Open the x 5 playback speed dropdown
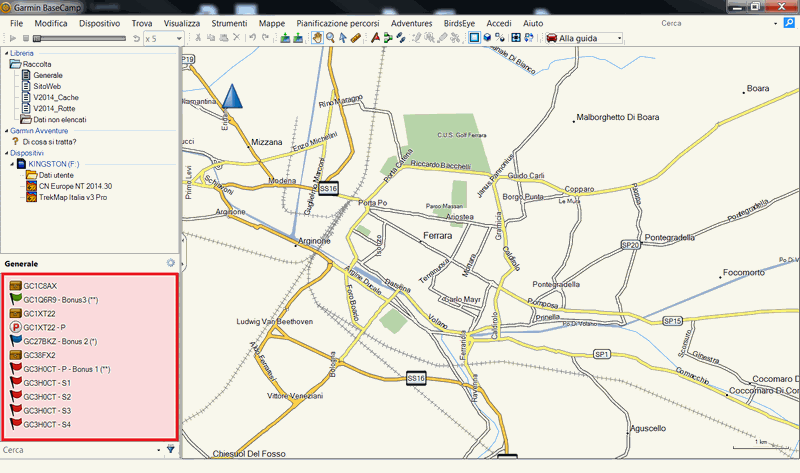The image size is (800, 473). (x=163, y=38)
